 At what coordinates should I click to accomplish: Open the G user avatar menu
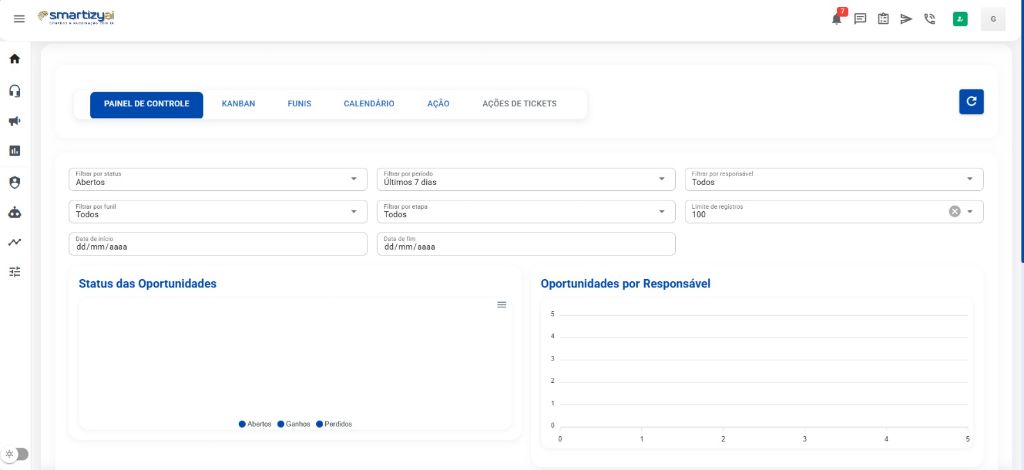click(x=993, y=19)
